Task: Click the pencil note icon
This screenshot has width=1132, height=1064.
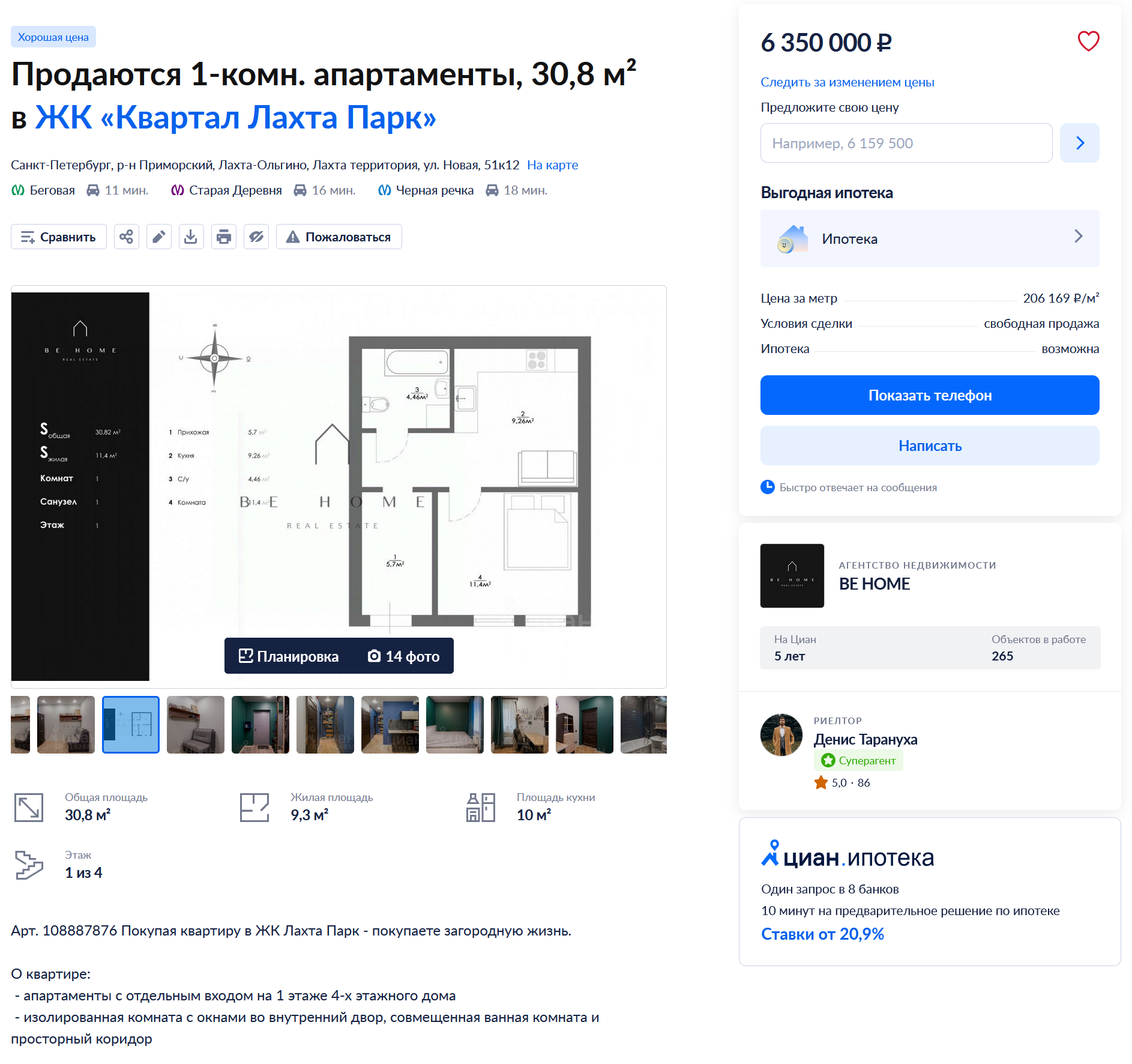Action: point(158,237)
